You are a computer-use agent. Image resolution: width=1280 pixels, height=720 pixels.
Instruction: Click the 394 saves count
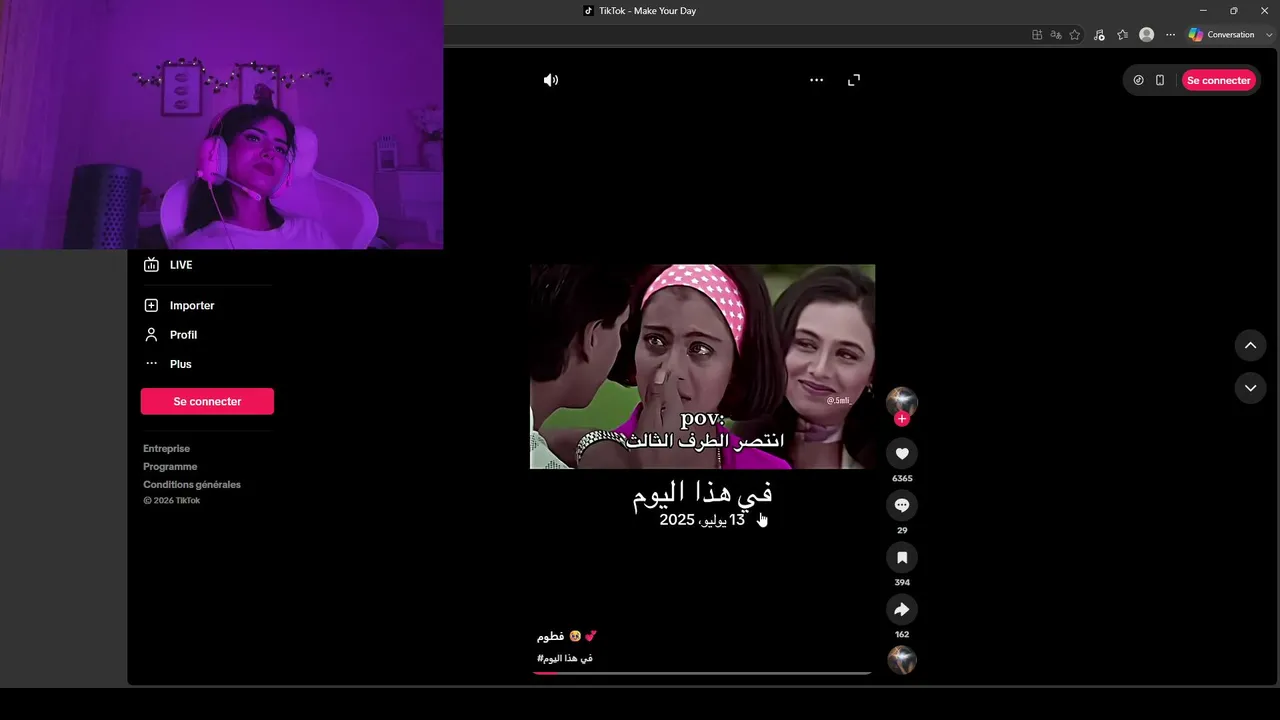[902, 583]
